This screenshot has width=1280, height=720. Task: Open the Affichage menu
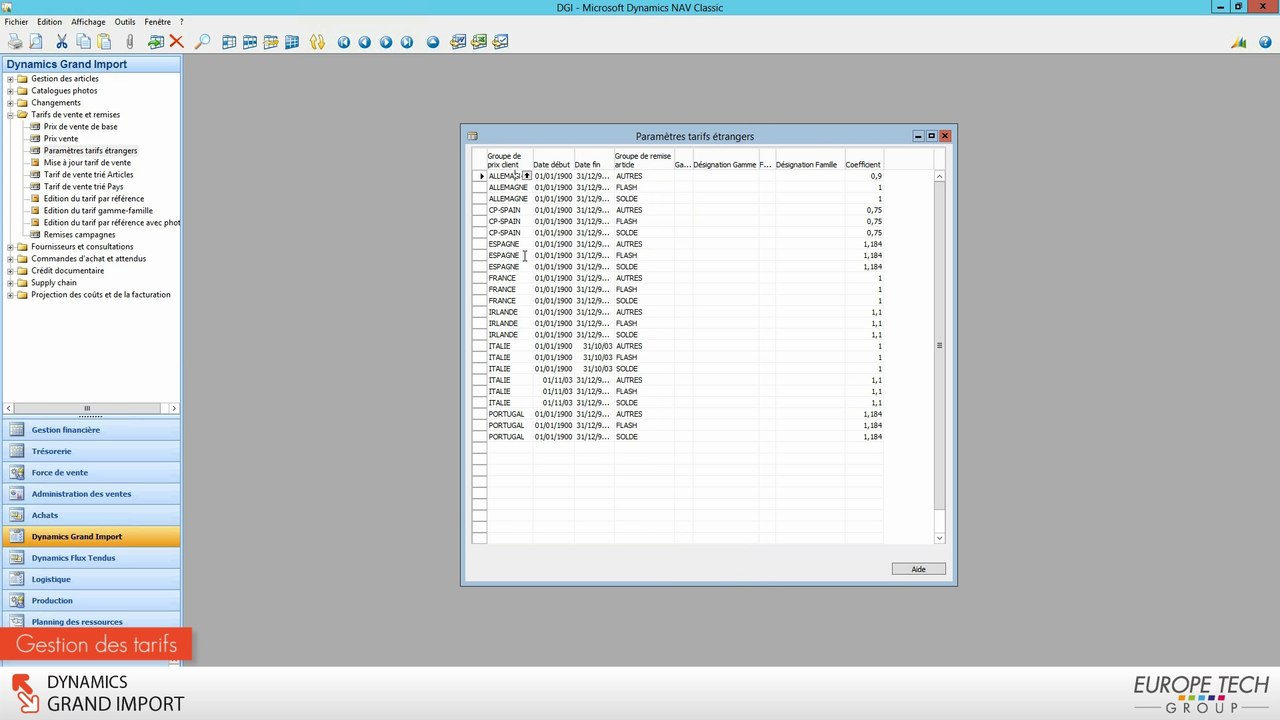pyautogui.click(x=88, y=21)
